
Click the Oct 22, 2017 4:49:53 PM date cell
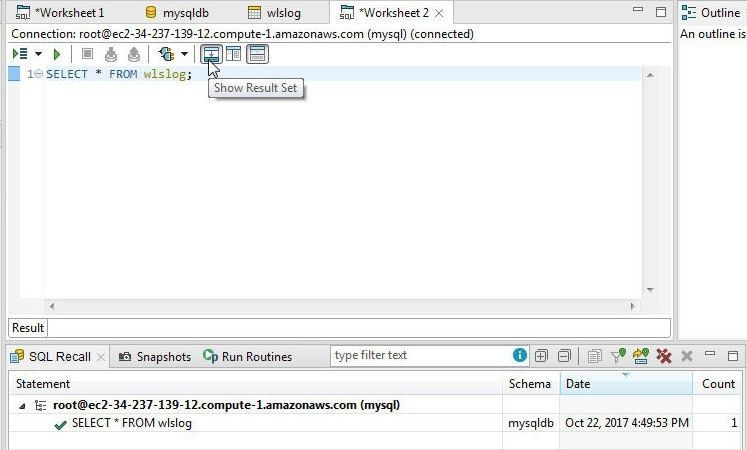[627, 423]
